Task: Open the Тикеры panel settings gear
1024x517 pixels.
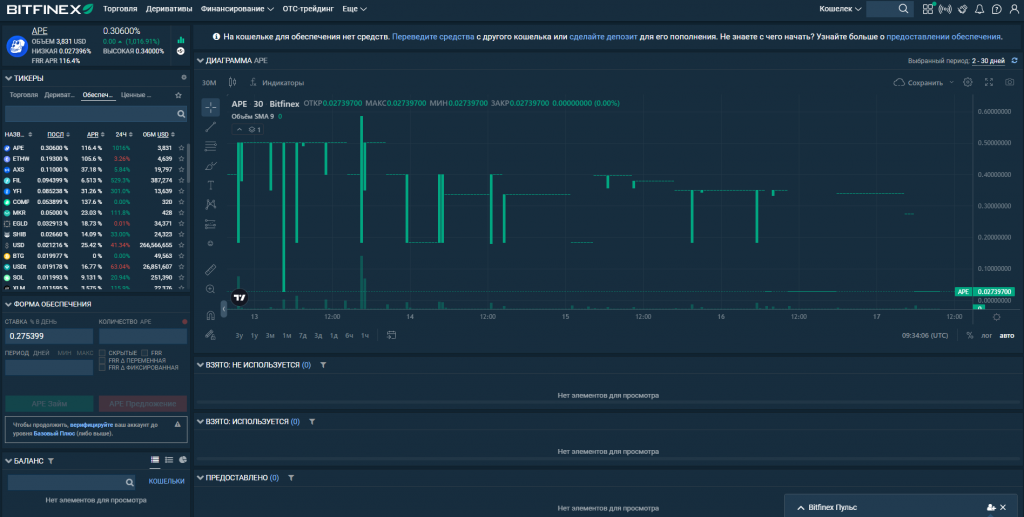Action: click(184, 78)
